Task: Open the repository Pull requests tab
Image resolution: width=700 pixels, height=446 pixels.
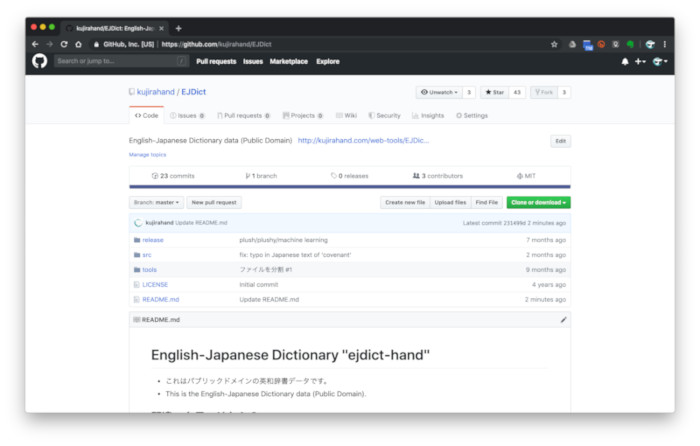Action: (243, 115)
